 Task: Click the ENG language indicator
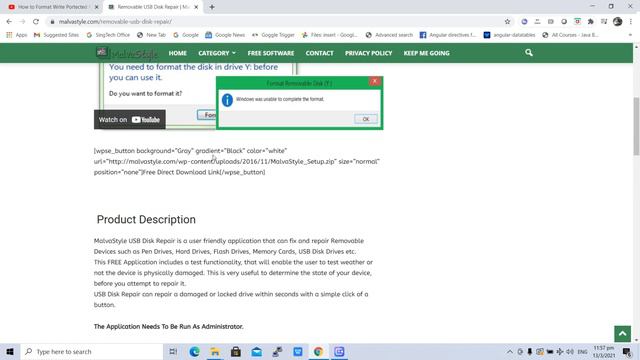(x=582, y=351)
